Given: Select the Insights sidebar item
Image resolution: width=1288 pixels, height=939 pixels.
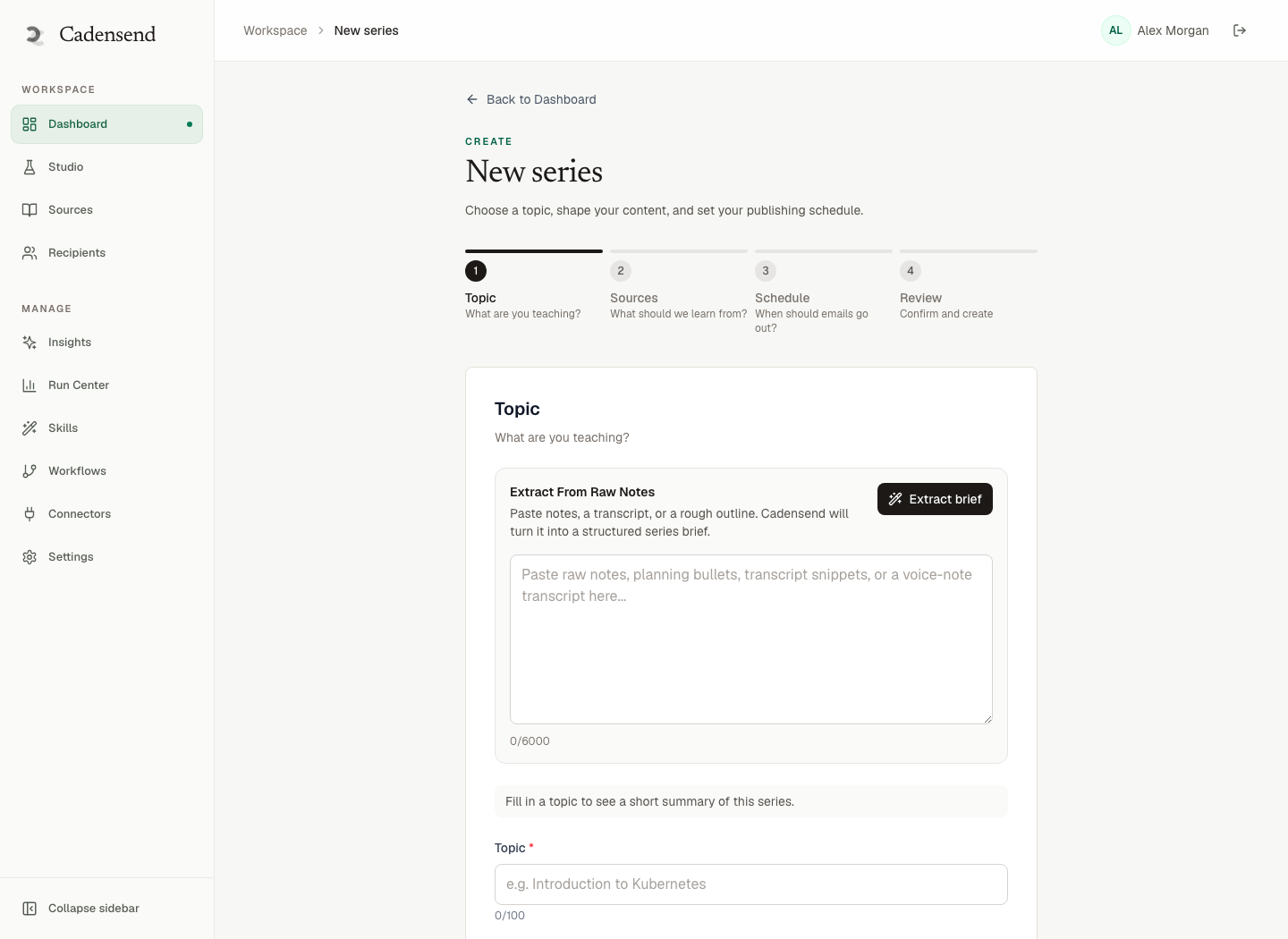Looking at the screenshot, I should [106, 343].
